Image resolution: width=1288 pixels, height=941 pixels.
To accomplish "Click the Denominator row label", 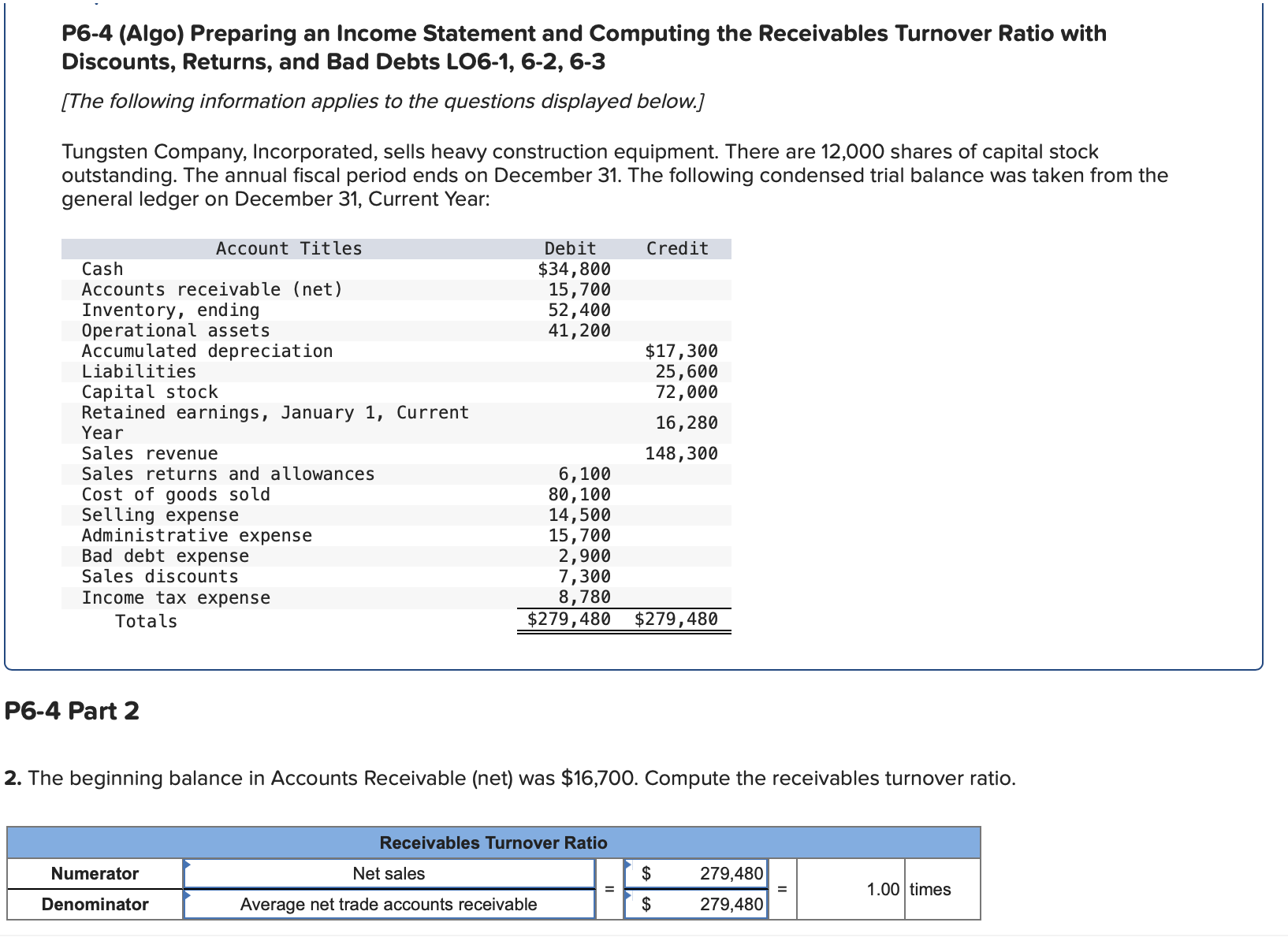I will pyautogui.click(x=95, y=904).
